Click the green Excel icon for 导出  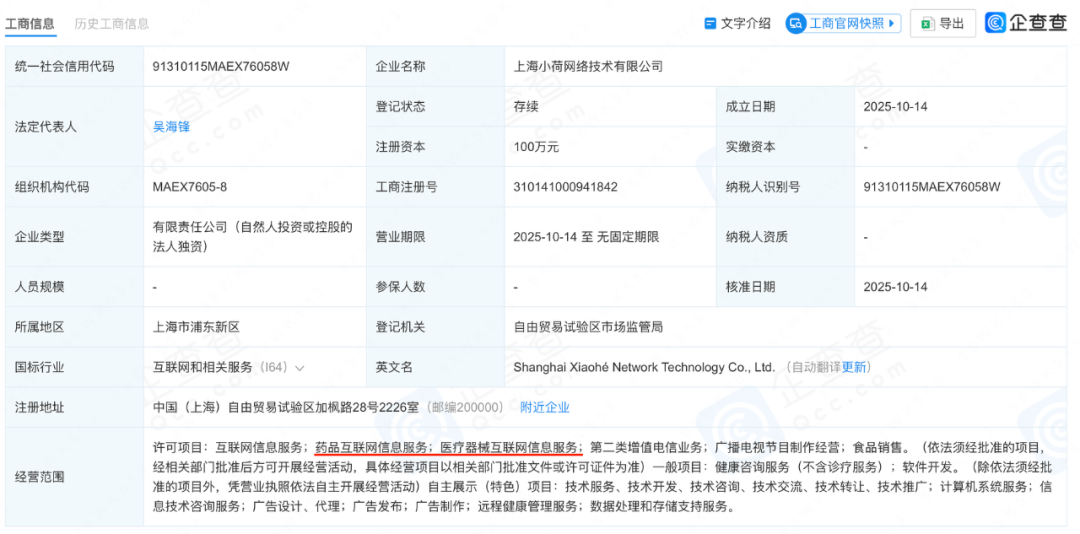[x=927, y=23]
